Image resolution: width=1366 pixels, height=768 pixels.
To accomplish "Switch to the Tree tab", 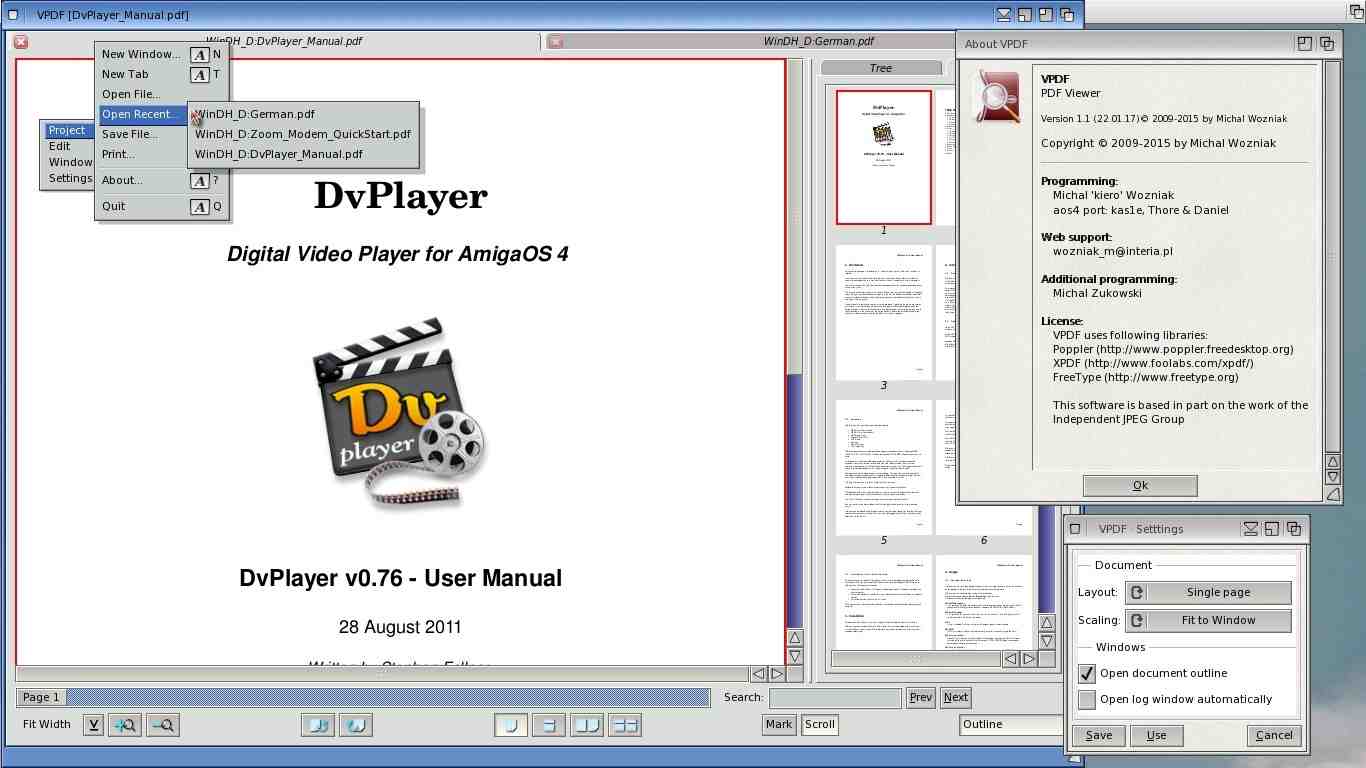I will pyautogui.click(x=881, y=68).
